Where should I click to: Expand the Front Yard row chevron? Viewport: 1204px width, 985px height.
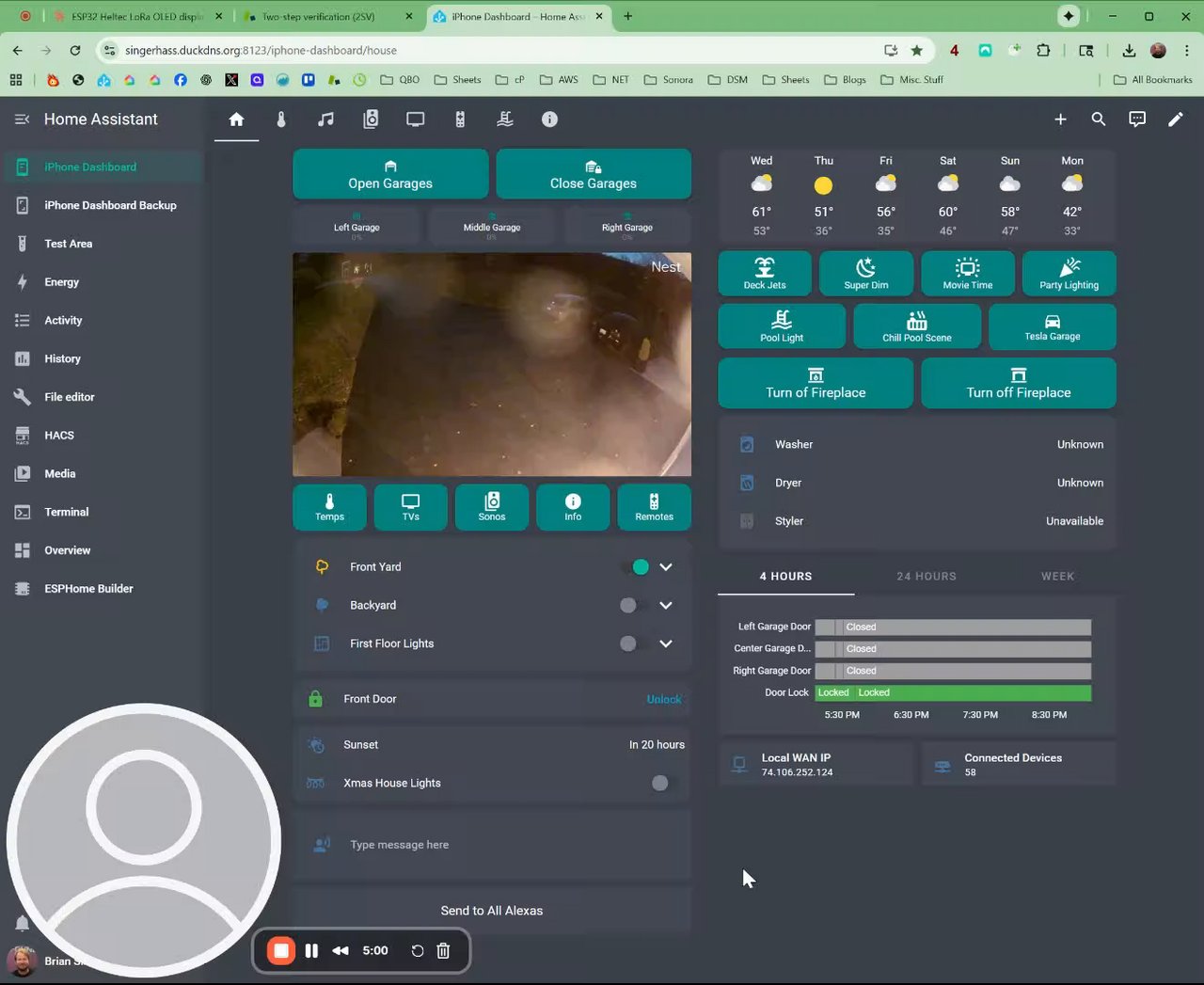click(666, 567)
